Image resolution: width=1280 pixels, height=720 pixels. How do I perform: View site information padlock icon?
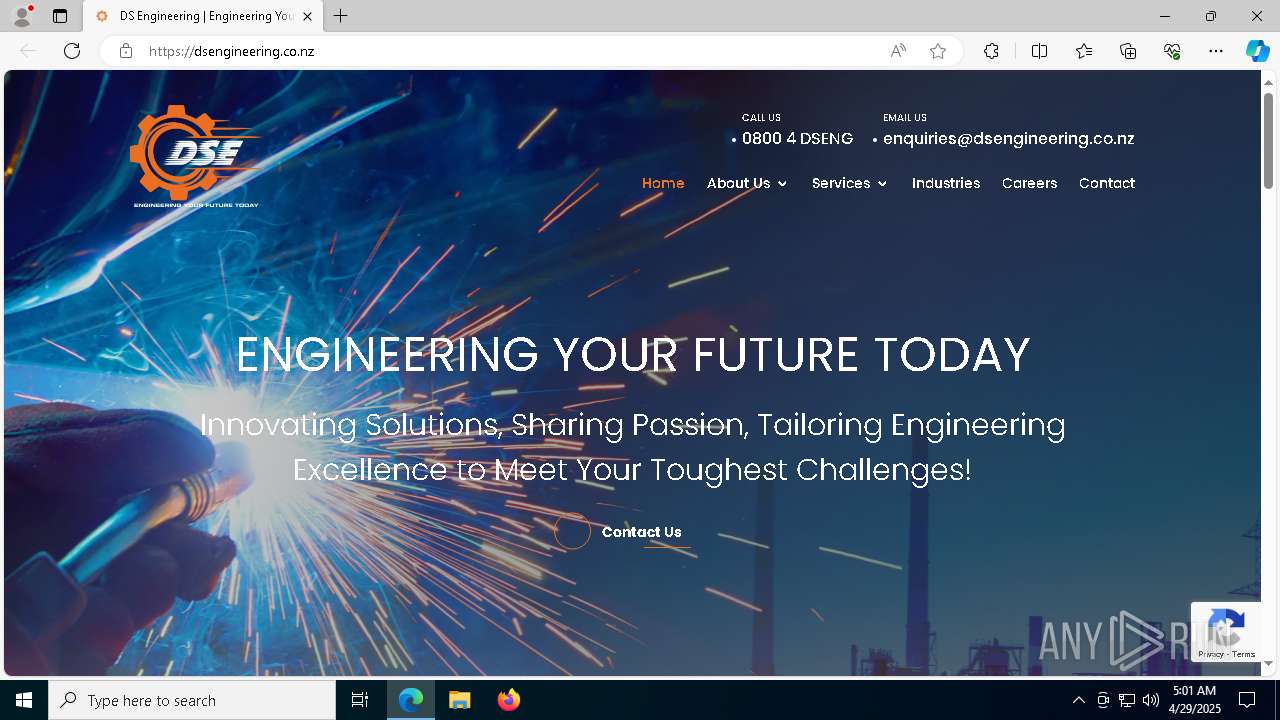click(126, 51)
